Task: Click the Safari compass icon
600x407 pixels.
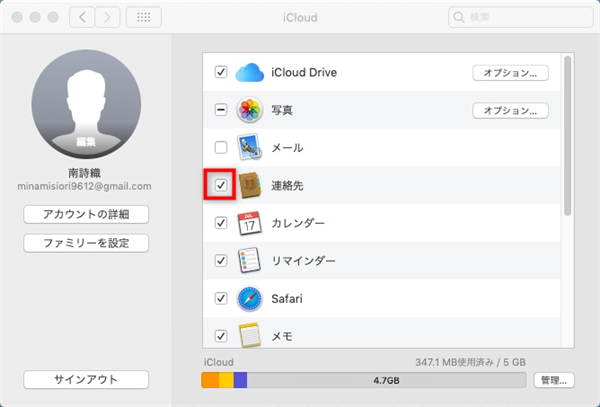Action: pos(249,298)
